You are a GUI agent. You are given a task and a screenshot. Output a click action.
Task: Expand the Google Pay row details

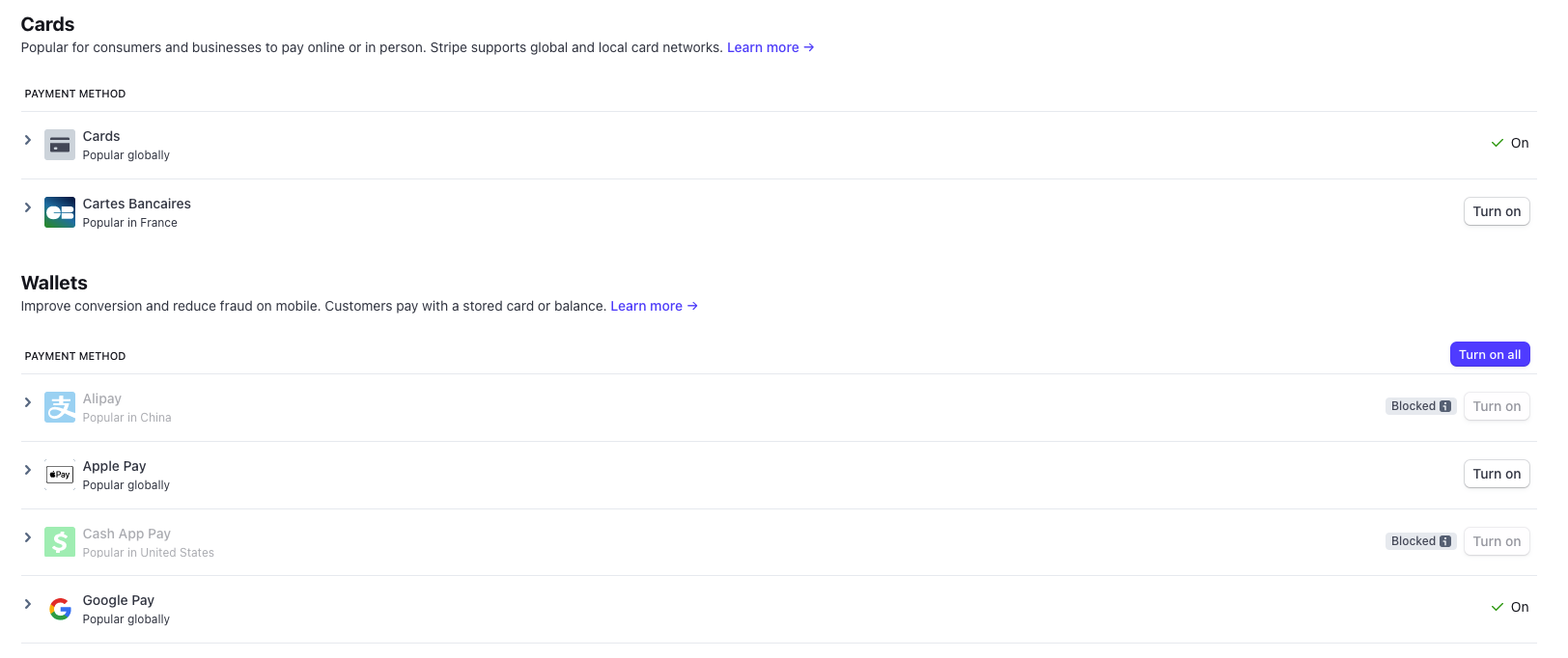pyautogui.click(x=28, y=604)
